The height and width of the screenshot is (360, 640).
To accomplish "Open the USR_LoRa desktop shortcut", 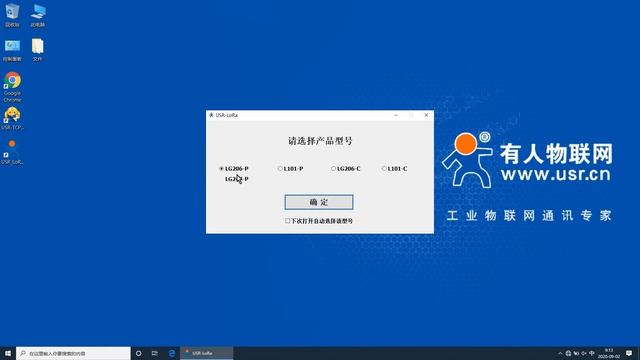I will coord(12,151).
